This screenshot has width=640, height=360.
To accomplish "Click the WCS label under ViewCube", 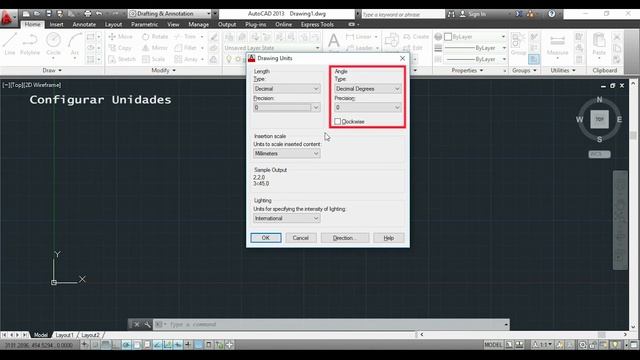I will click(x=599, y=154).
